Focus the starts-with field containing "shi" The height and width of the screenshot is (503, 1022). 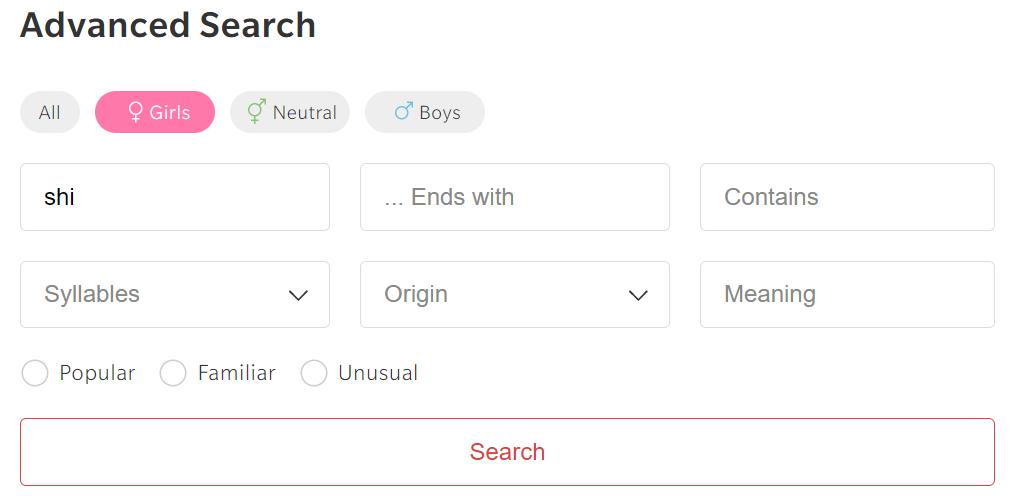(x=175, y=197)
